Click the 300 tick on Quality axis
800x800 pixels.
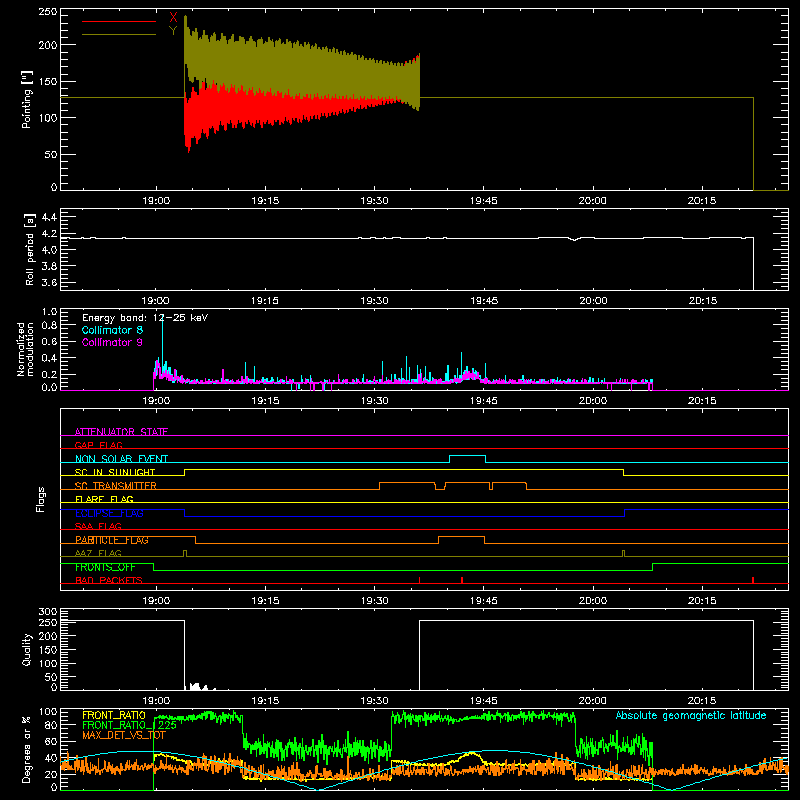click(x=47, y=612)
